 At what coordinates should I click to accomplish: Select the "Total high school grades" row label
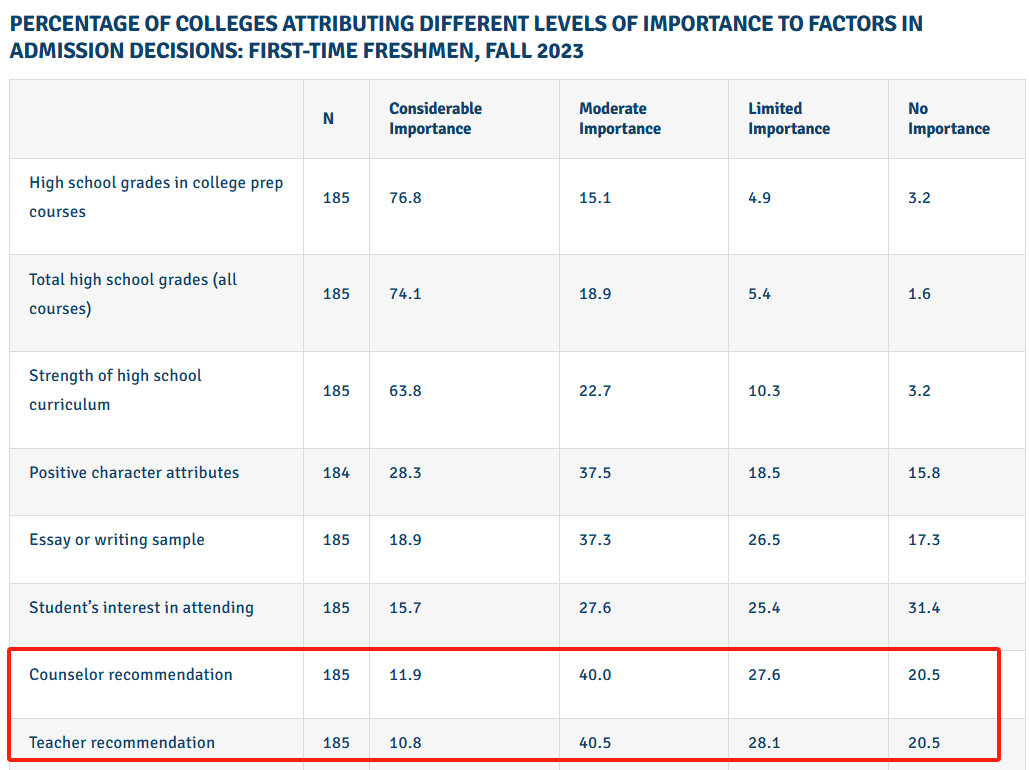133,294
